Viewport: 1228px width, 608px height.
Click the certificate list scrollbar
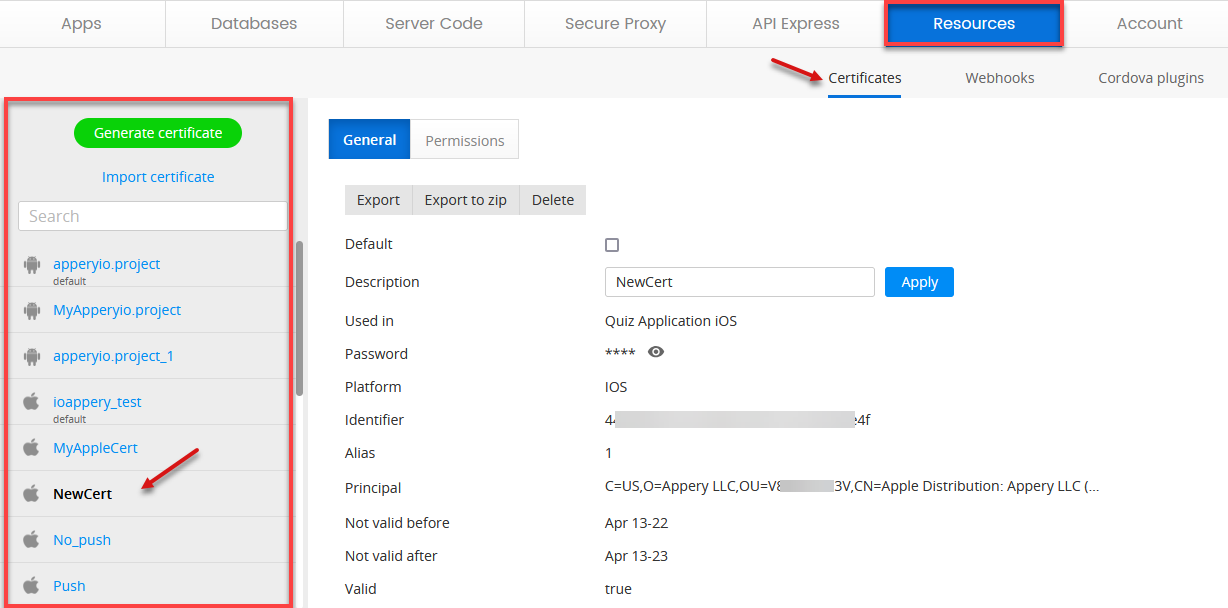pos(299,318)
